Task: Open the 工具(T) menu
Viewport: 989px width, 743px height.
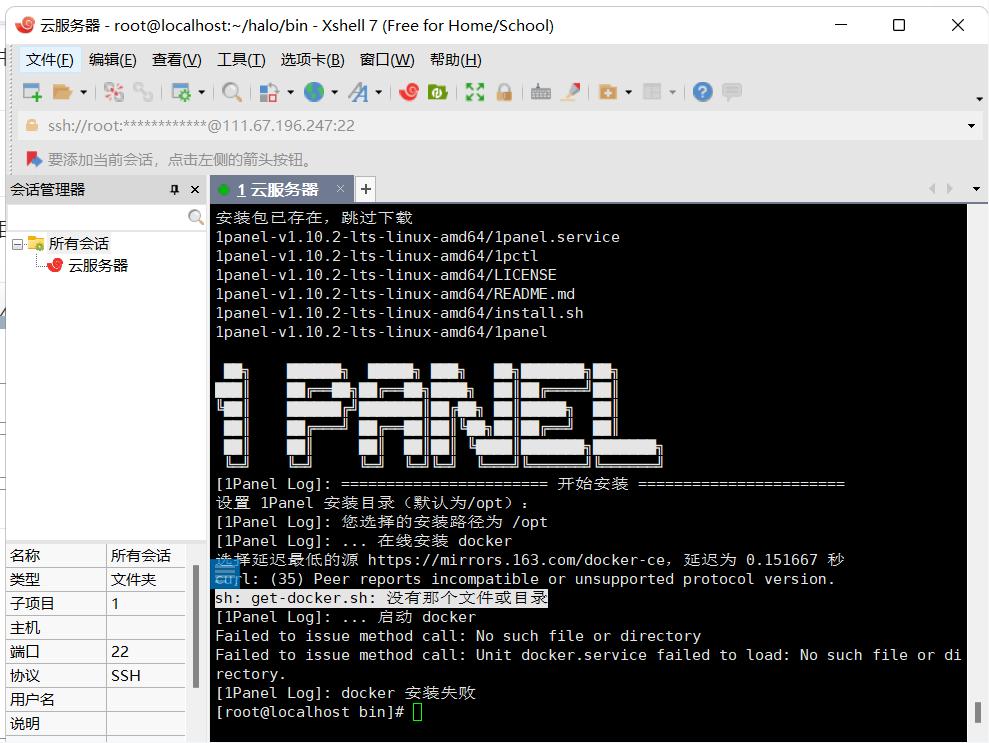Action: pos(242,60)
